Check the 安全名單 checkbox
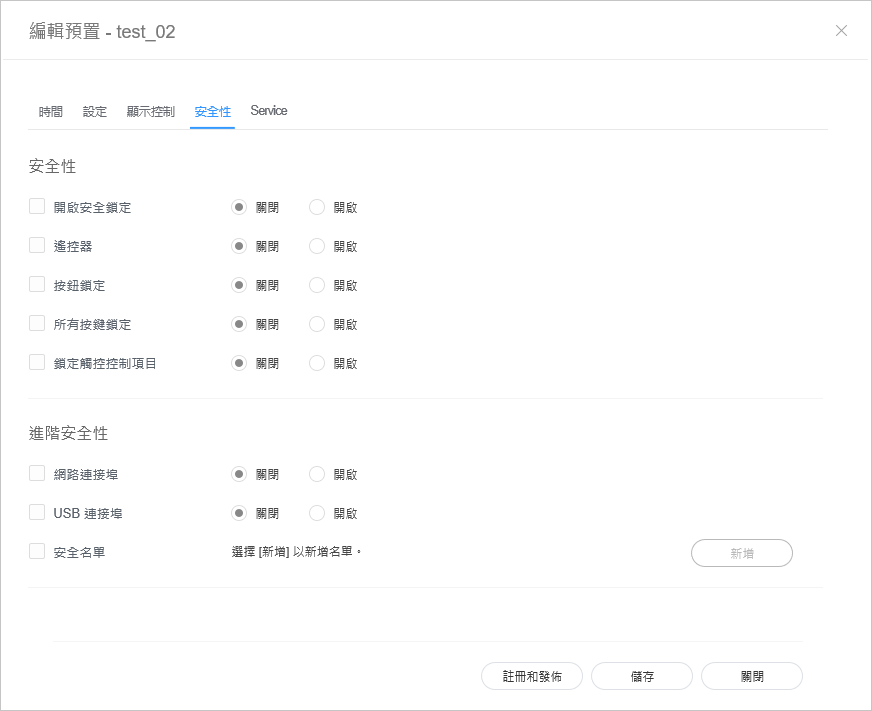Viewport: 872px width, 711px height. click(37, 551)
